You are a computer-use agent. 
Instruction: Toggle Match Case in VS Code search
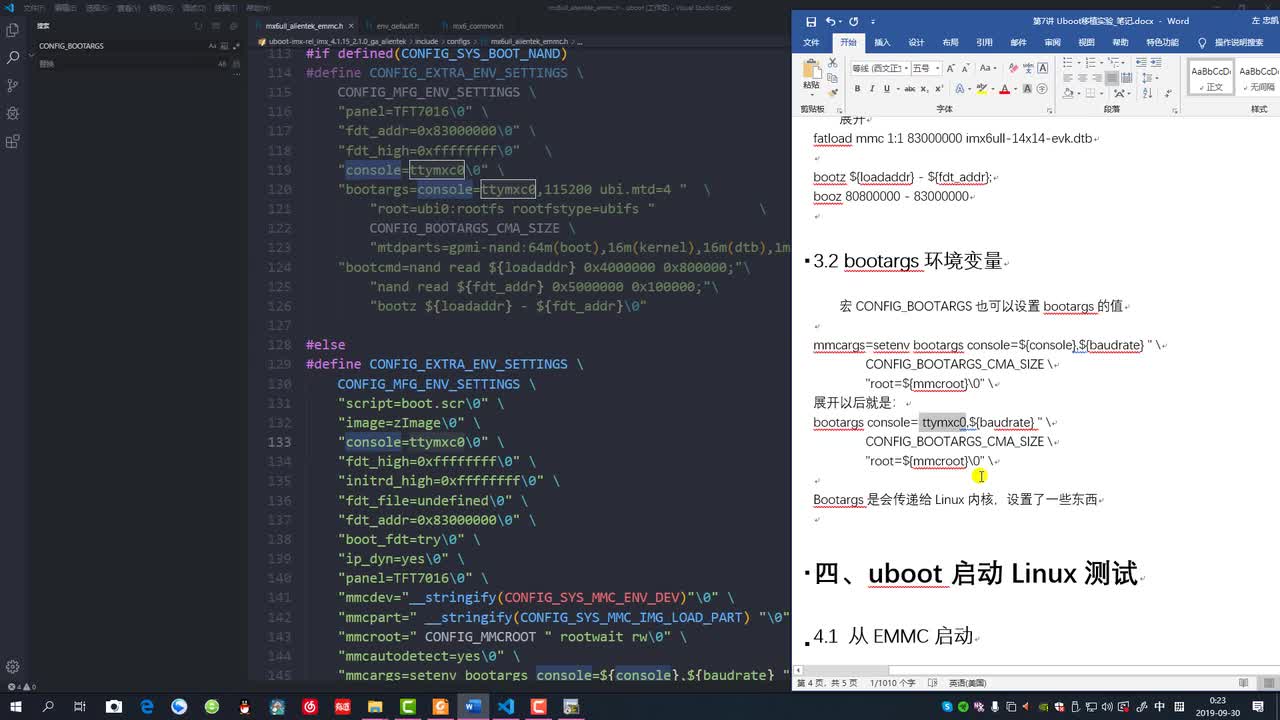pyautogui.click(x=212, y=46)
